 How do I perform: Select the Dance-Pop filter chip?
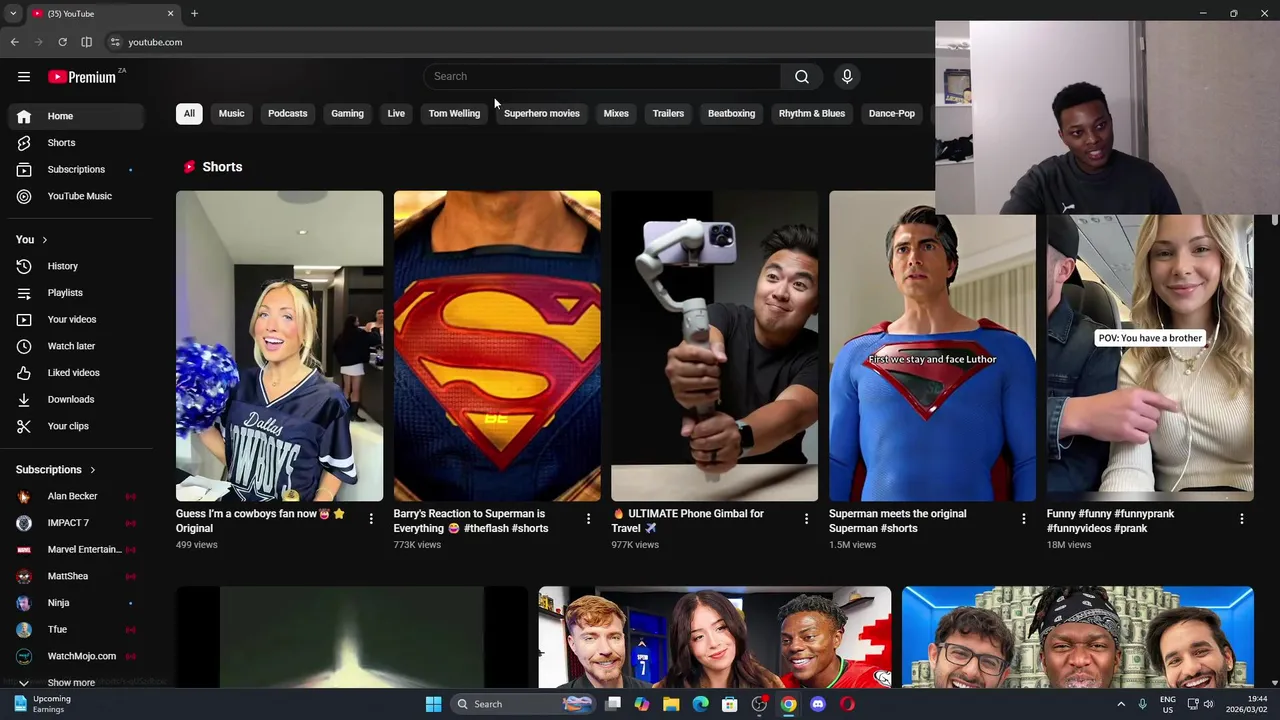[x=891, y=114]
